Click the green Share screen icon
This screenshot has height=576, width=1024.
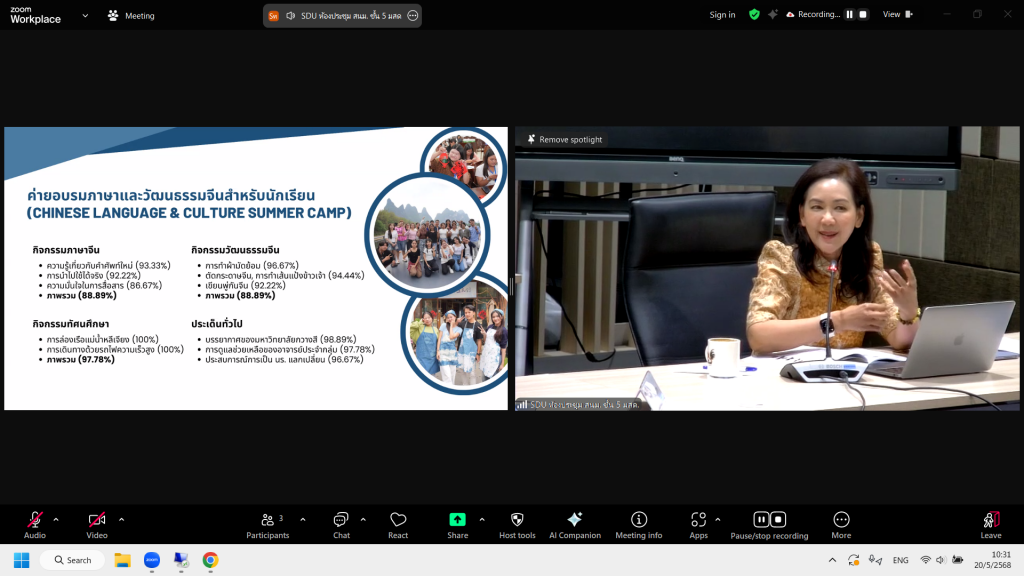click(457, 520)
